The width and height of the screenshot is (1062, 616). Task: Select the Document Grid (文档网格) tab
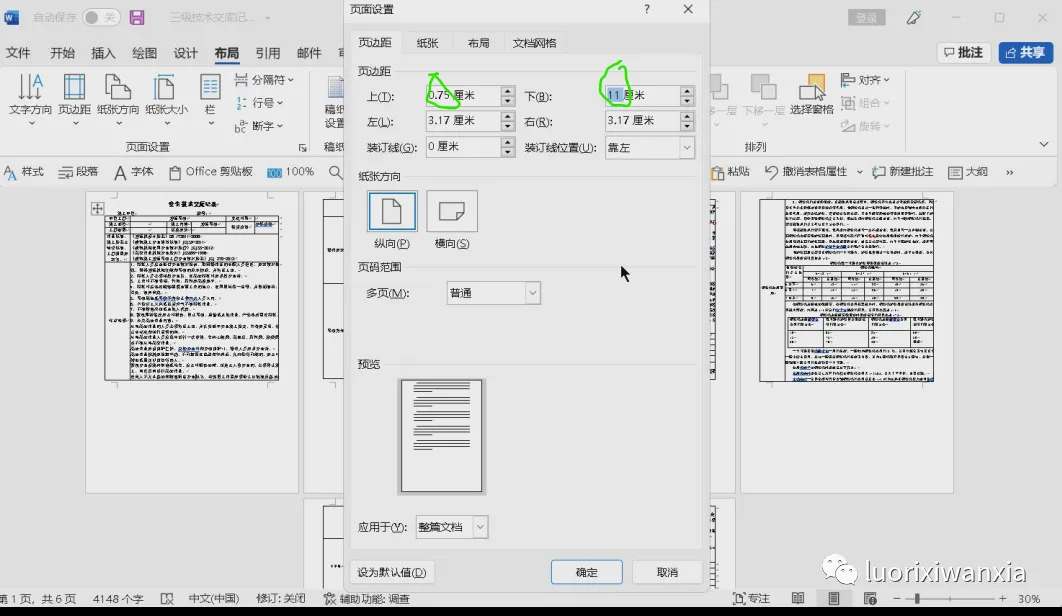pyautogui.click(x=534, y=43)
